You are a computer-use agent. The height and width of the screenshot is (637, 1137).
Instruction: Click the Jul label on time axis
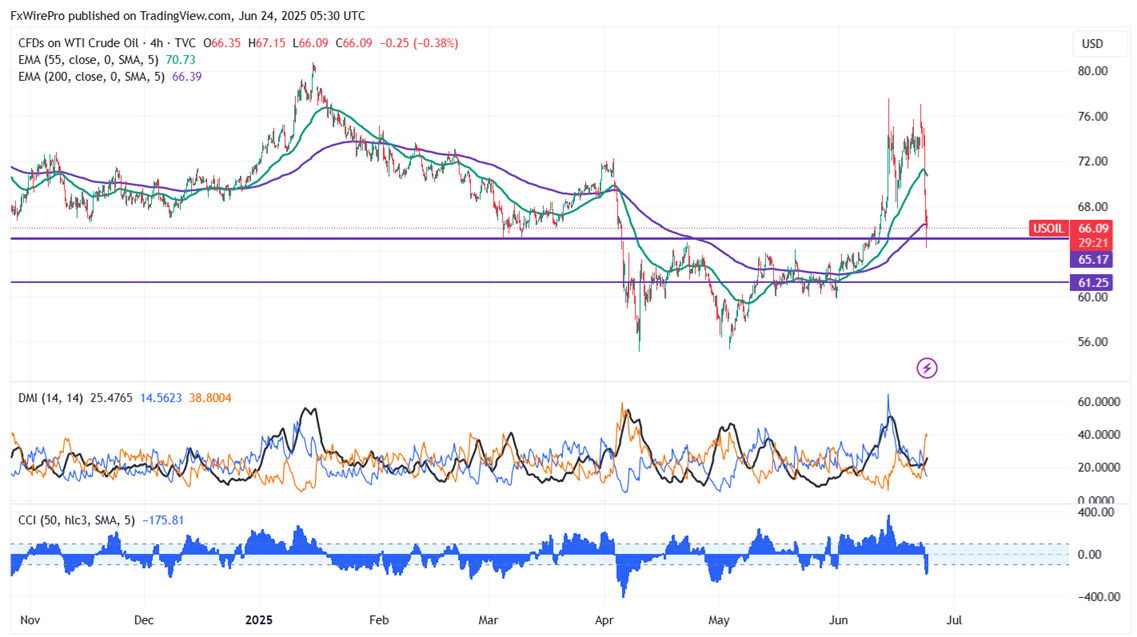(x=954, y=620)
